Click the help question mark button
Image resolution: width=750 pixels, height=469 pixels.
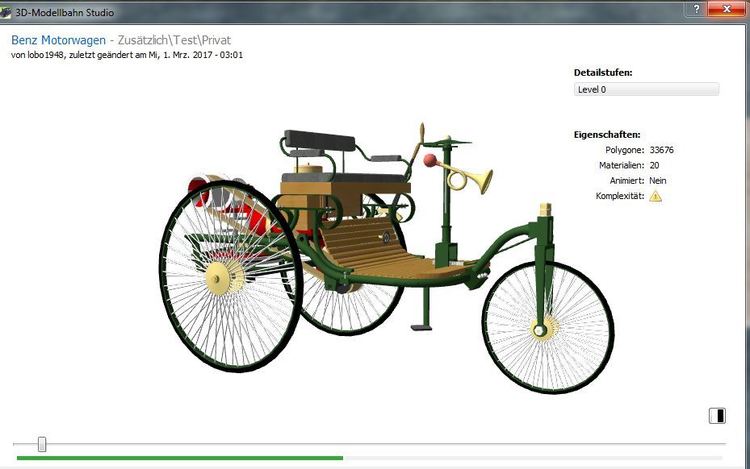point(696,9)
